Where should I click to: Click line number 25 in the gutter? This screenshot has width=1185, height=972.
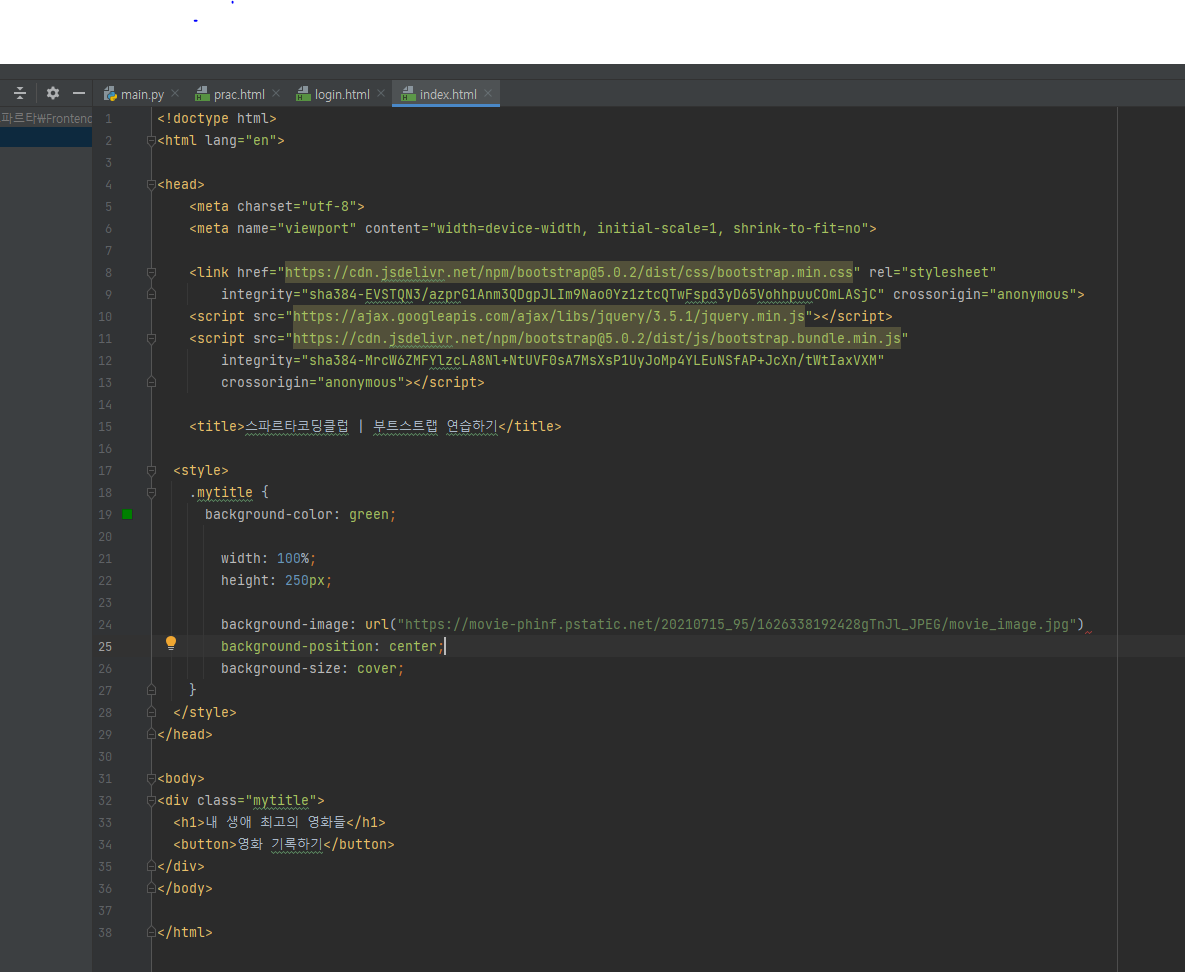[x=105, y=647]
